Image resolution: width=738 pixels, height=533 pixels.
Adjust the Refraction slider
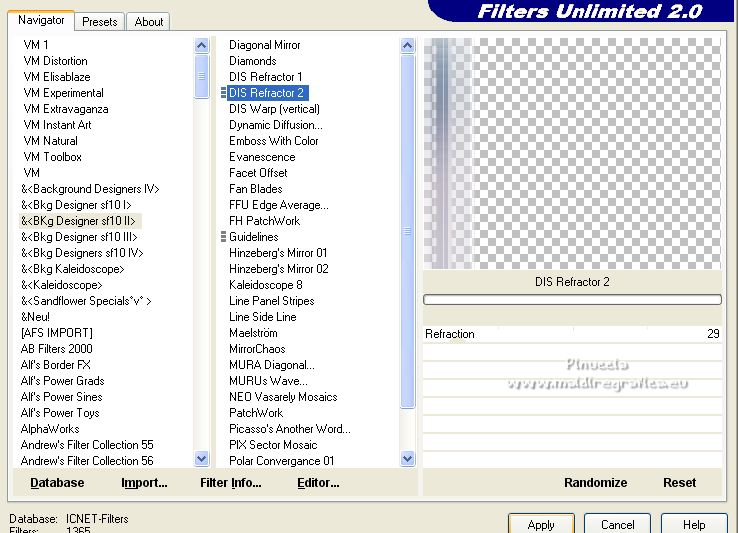(x=572, y=334)
